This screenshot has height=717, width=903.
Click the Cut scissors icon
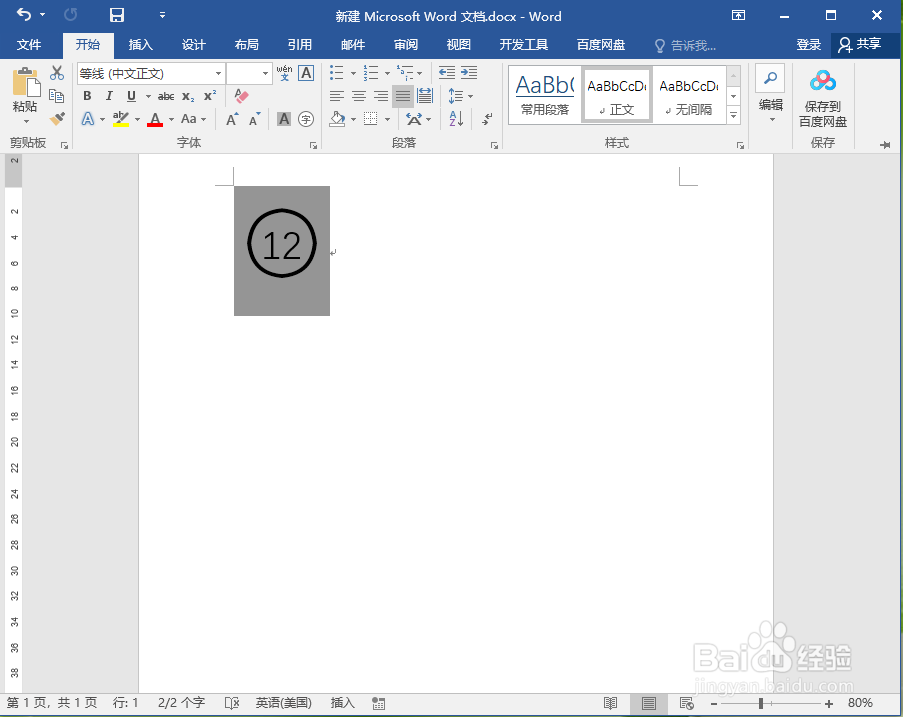point(56,73)
